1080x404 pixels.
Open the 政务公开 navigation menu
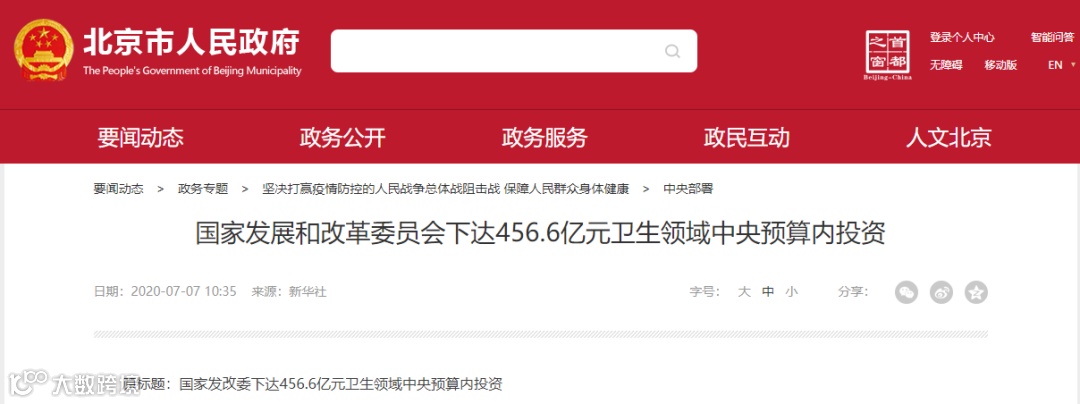pos(342,138)
